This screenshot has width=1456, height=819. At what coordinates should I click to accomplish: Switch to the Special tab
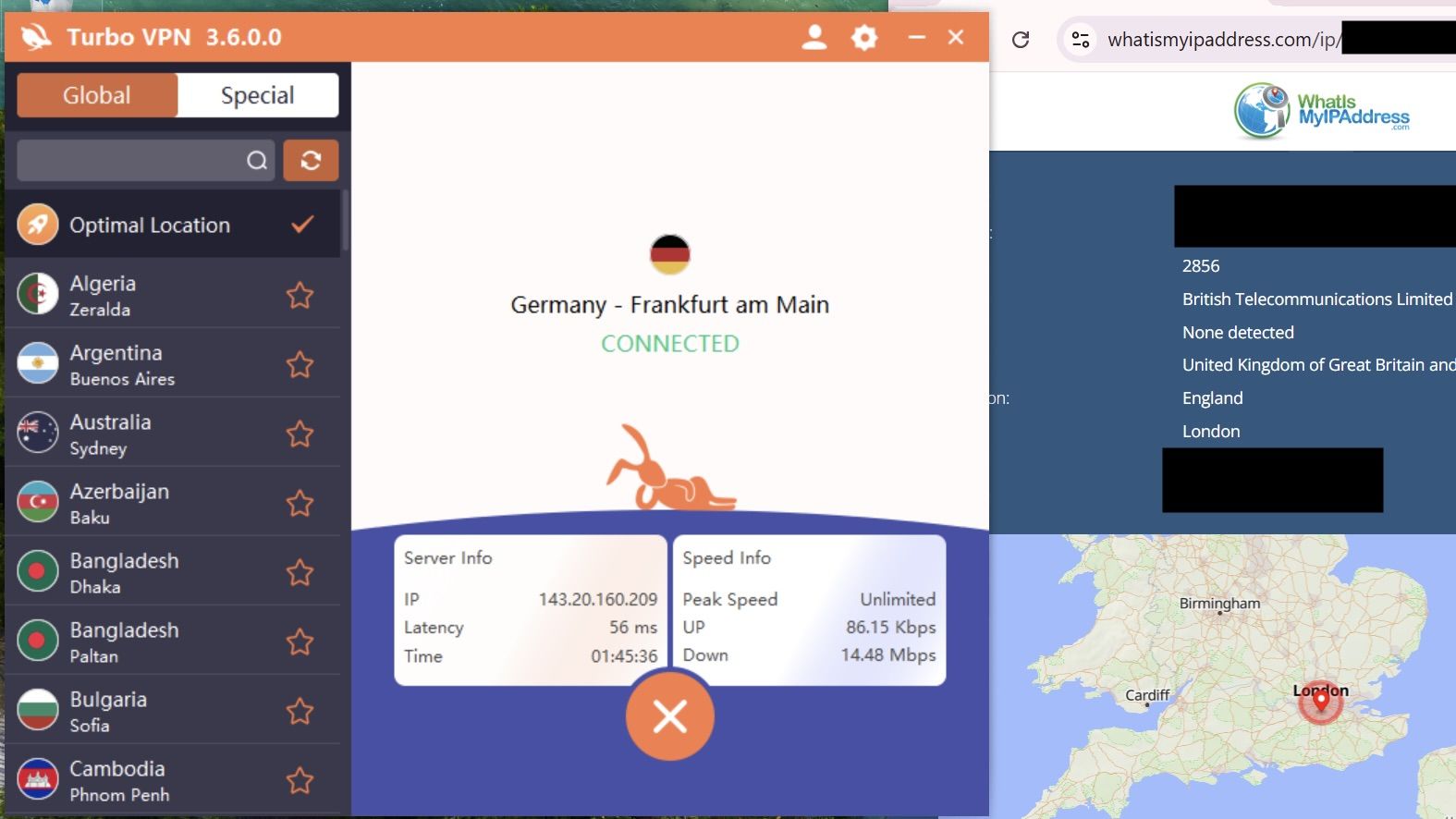pyautogui.click(x=258, y=95)
